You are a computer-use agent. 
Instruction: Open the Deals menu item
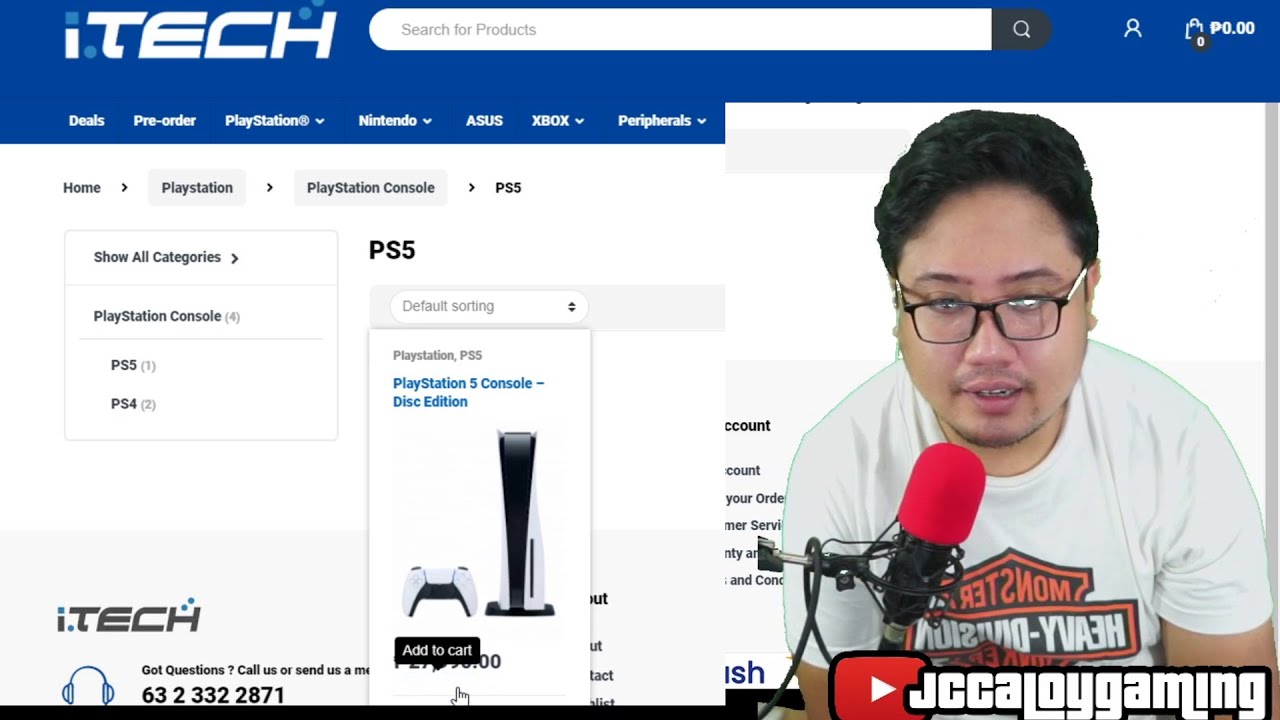pyautogui.click(x=86, y=120)
